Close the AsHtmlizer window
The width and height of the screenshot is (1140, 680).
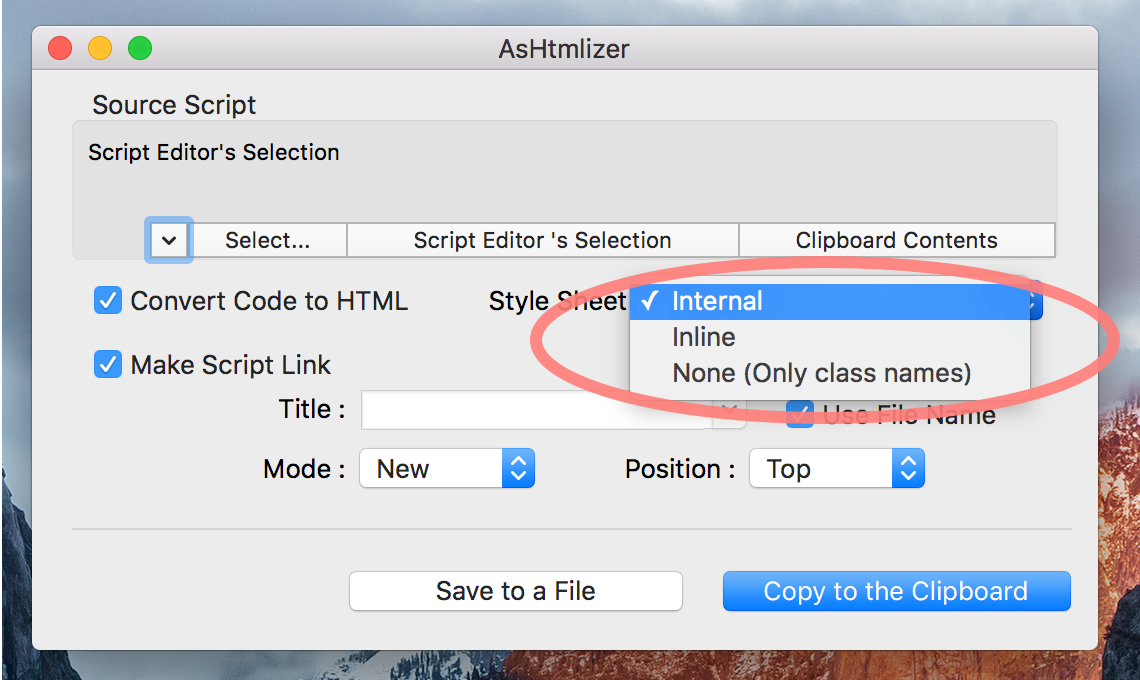coord(60,48)
